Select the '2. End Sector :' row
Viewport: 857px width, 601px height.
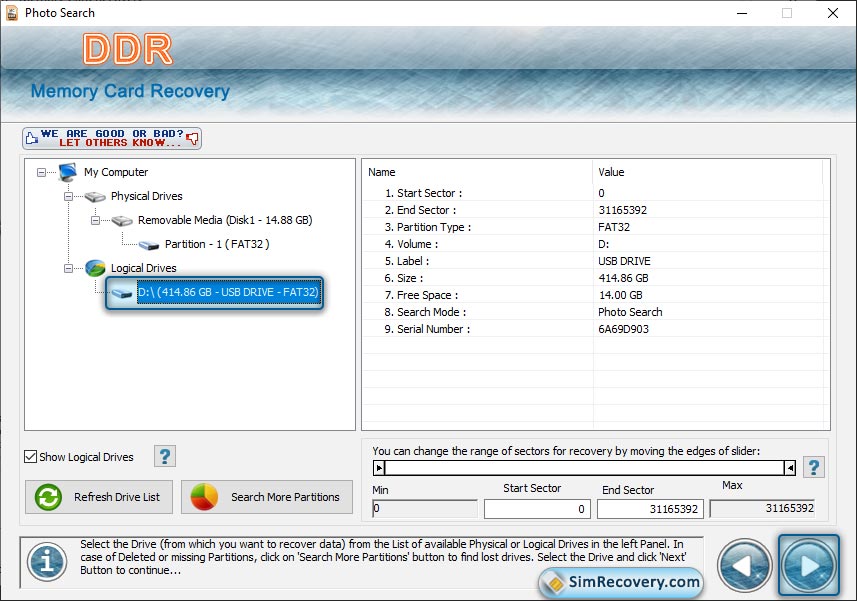[596, 210]
